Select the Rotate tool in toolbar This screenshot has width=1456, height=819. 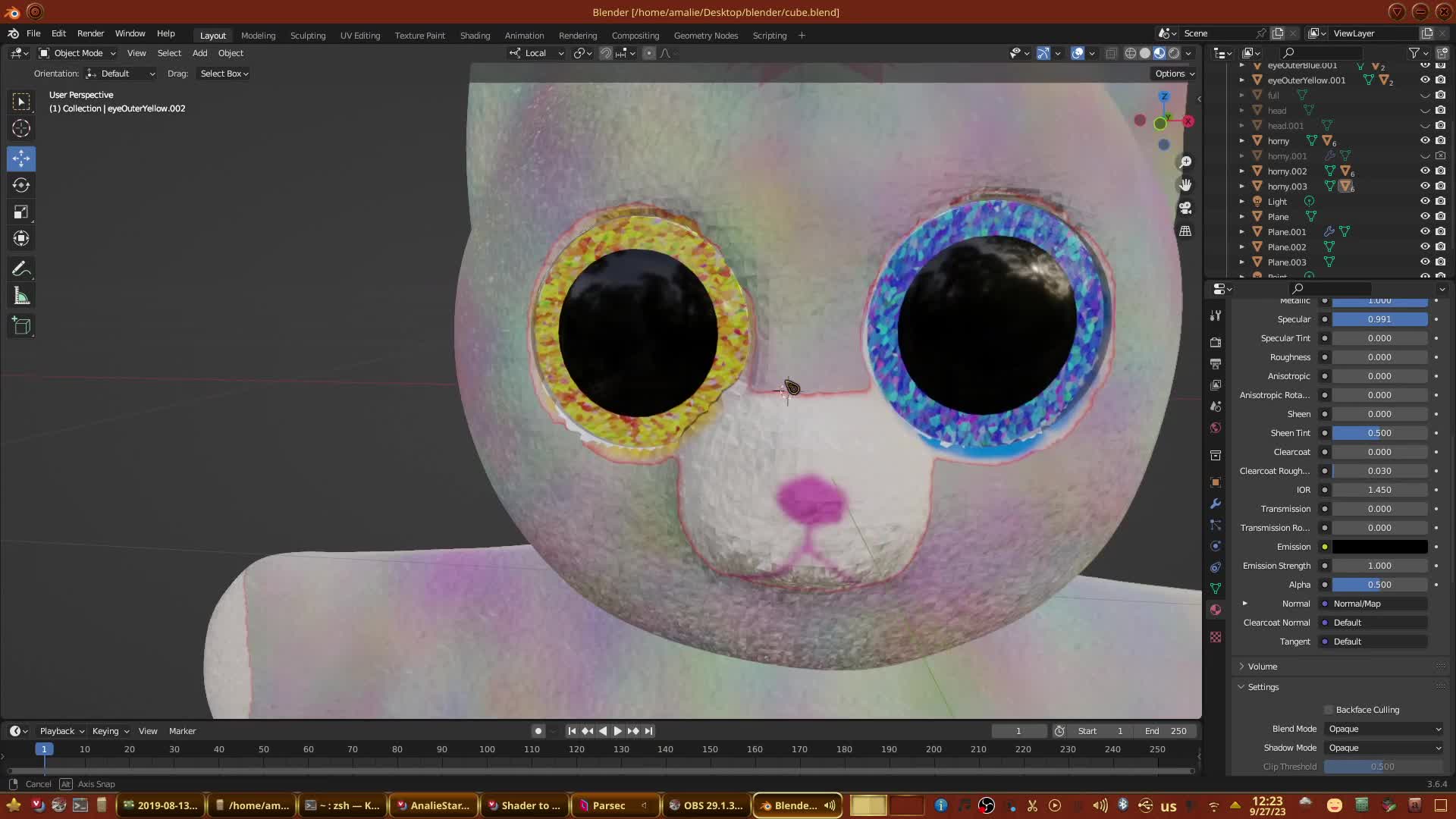click(21, 185)
